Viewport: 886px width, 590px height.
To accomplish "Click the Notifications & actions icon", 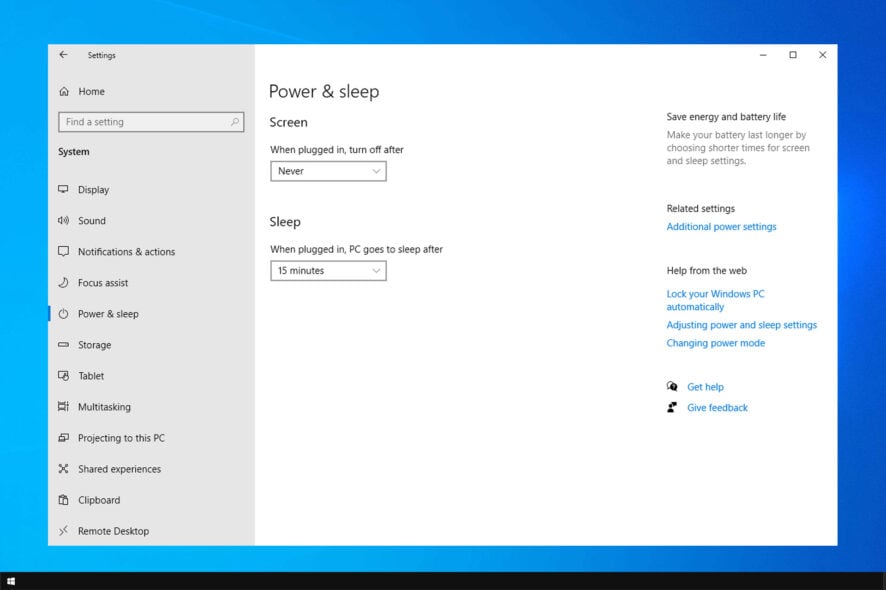I will coord(63,251).
